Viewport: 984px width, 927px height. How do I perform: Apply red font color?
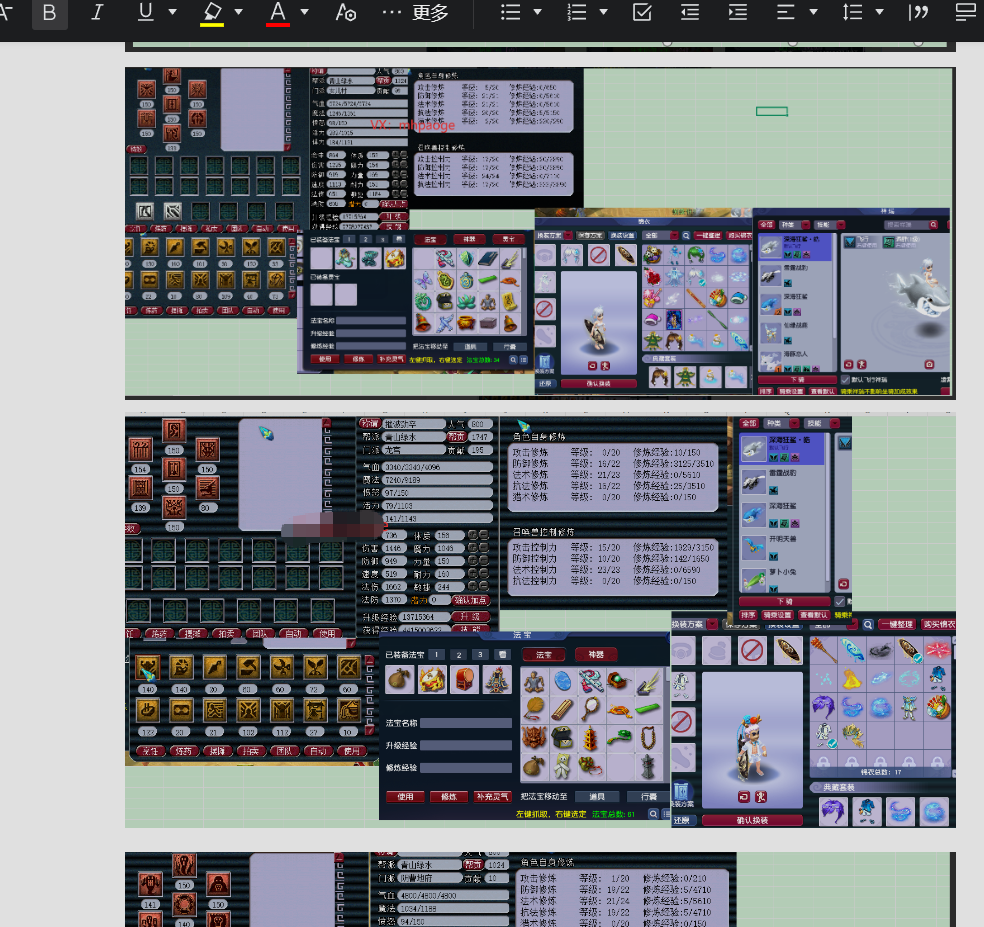278,12
